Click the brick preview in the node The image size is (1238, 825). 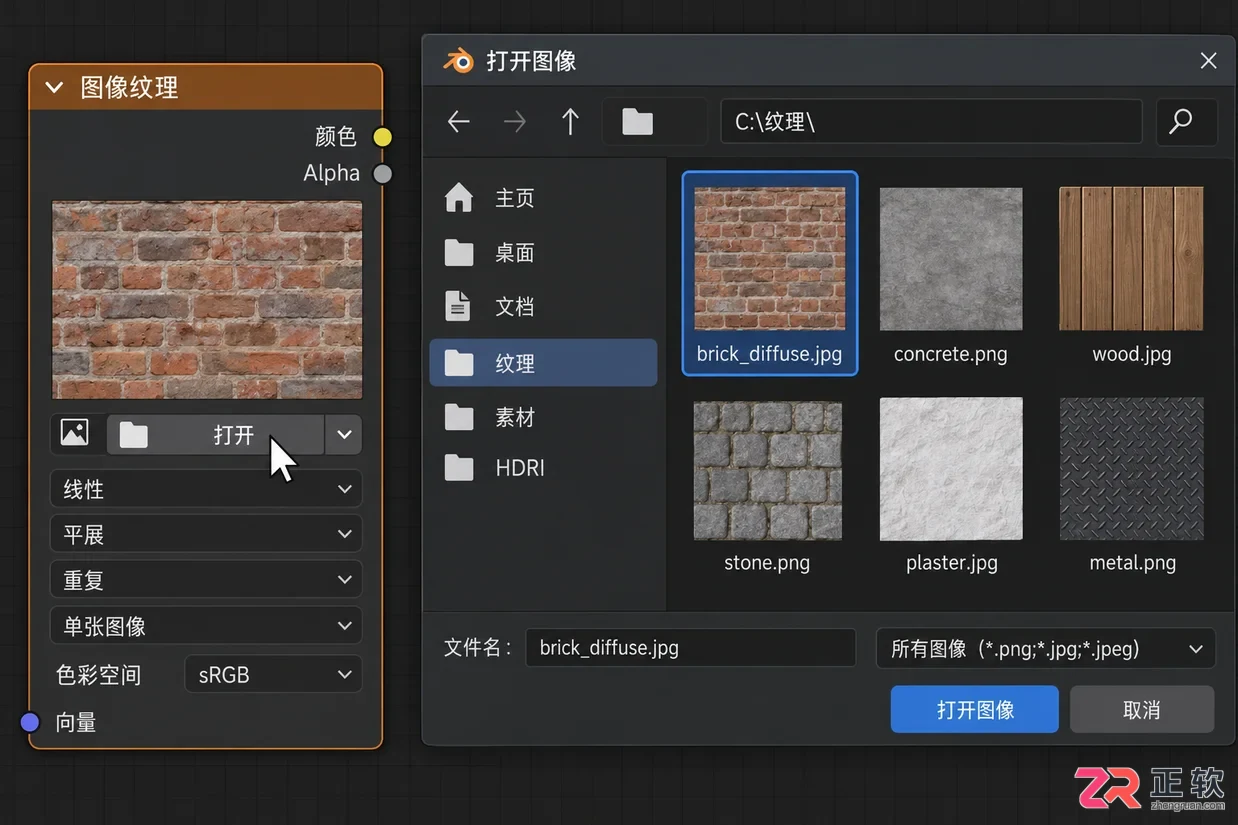[207, 300]
